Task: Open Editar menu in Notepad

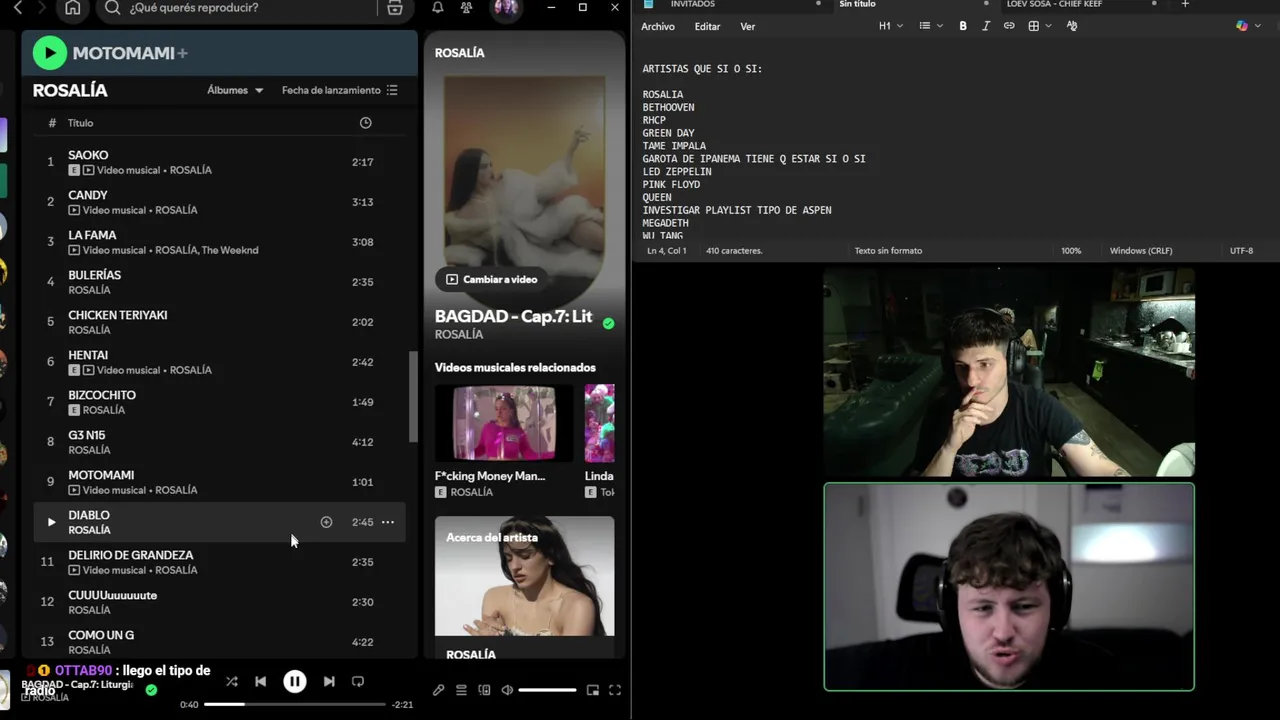Action: coord(708,27)
